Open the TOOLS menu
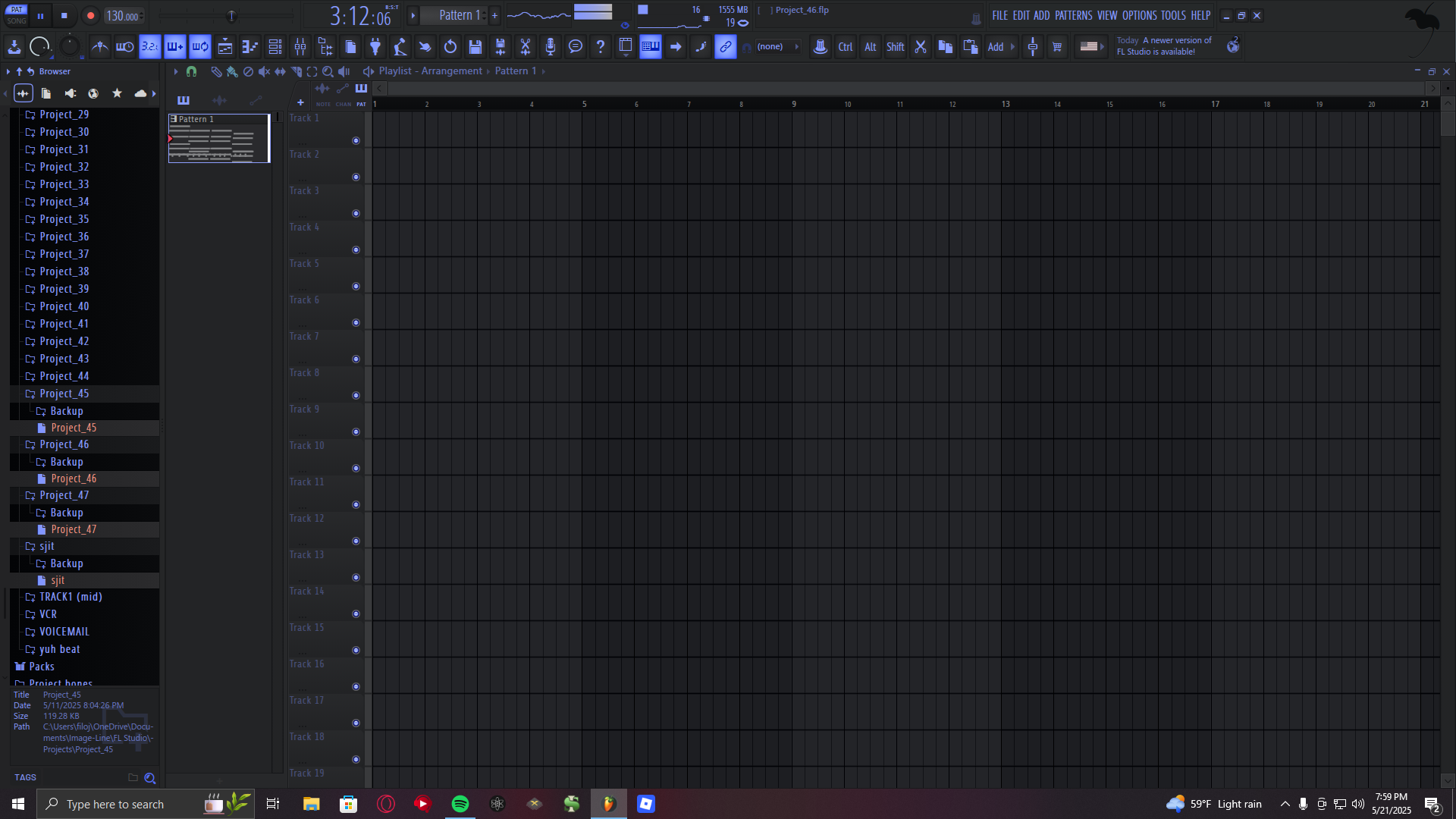 (x=1172, y=15)
